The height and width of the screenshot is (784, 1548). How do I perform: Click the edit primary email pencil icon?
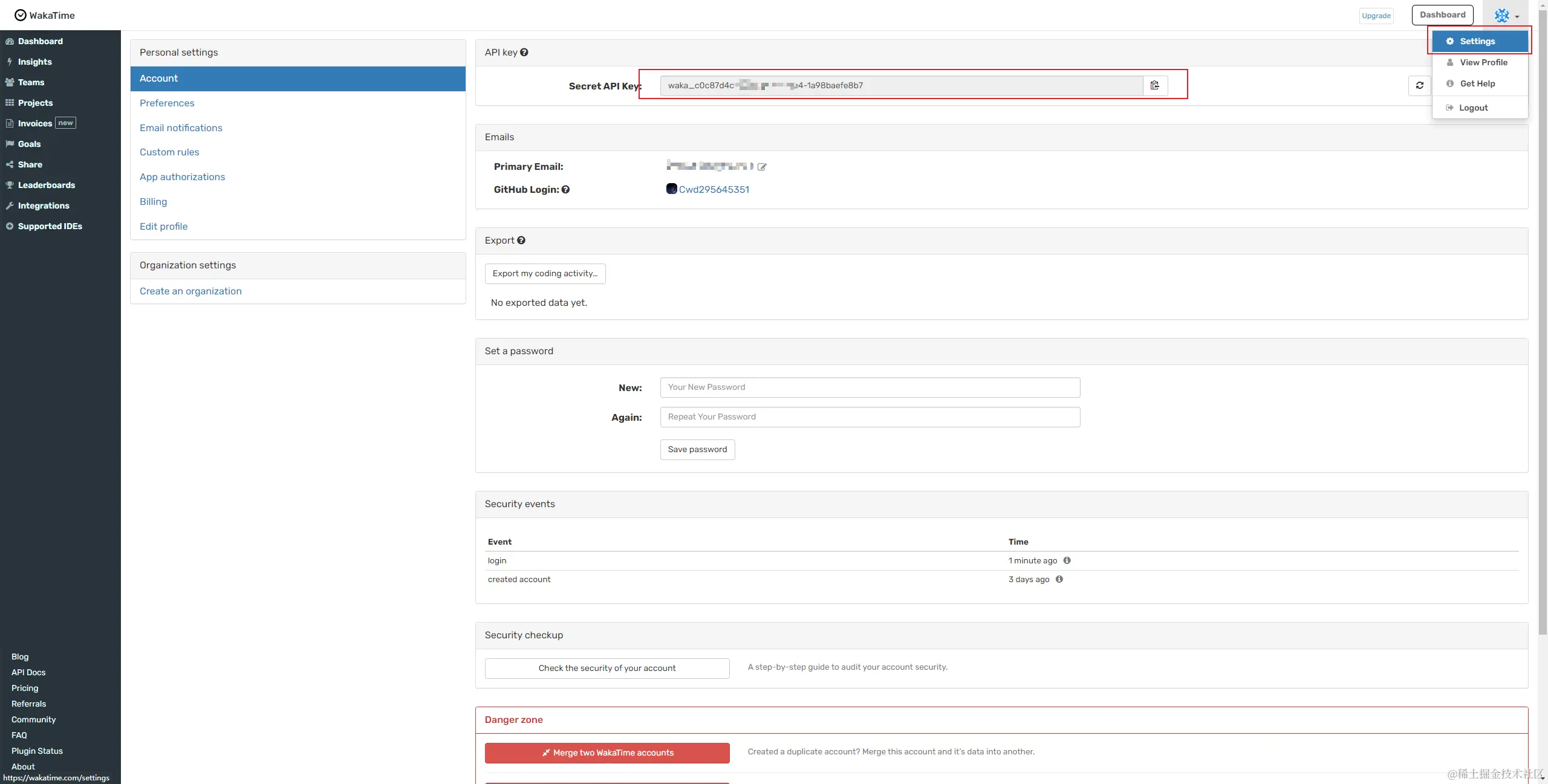(x=762, y=167)
